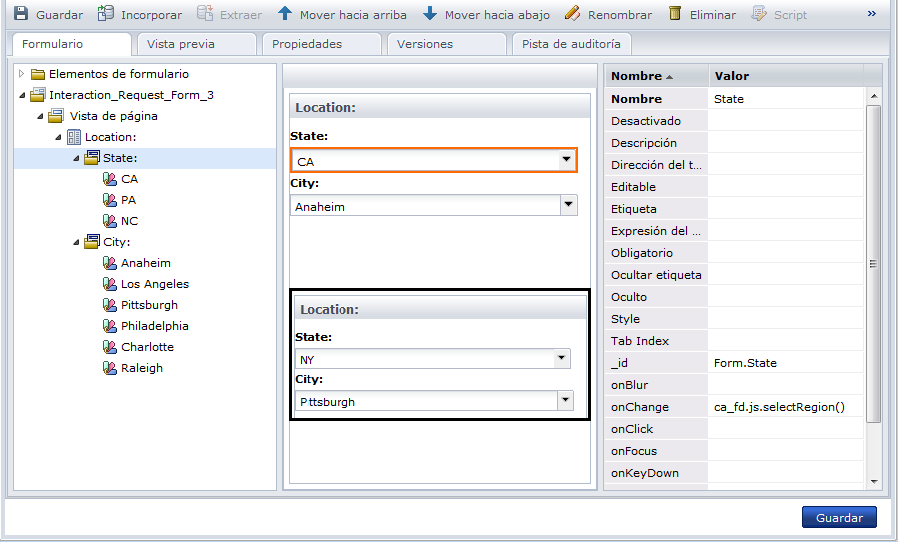Select the Style property row

[734, 319]
